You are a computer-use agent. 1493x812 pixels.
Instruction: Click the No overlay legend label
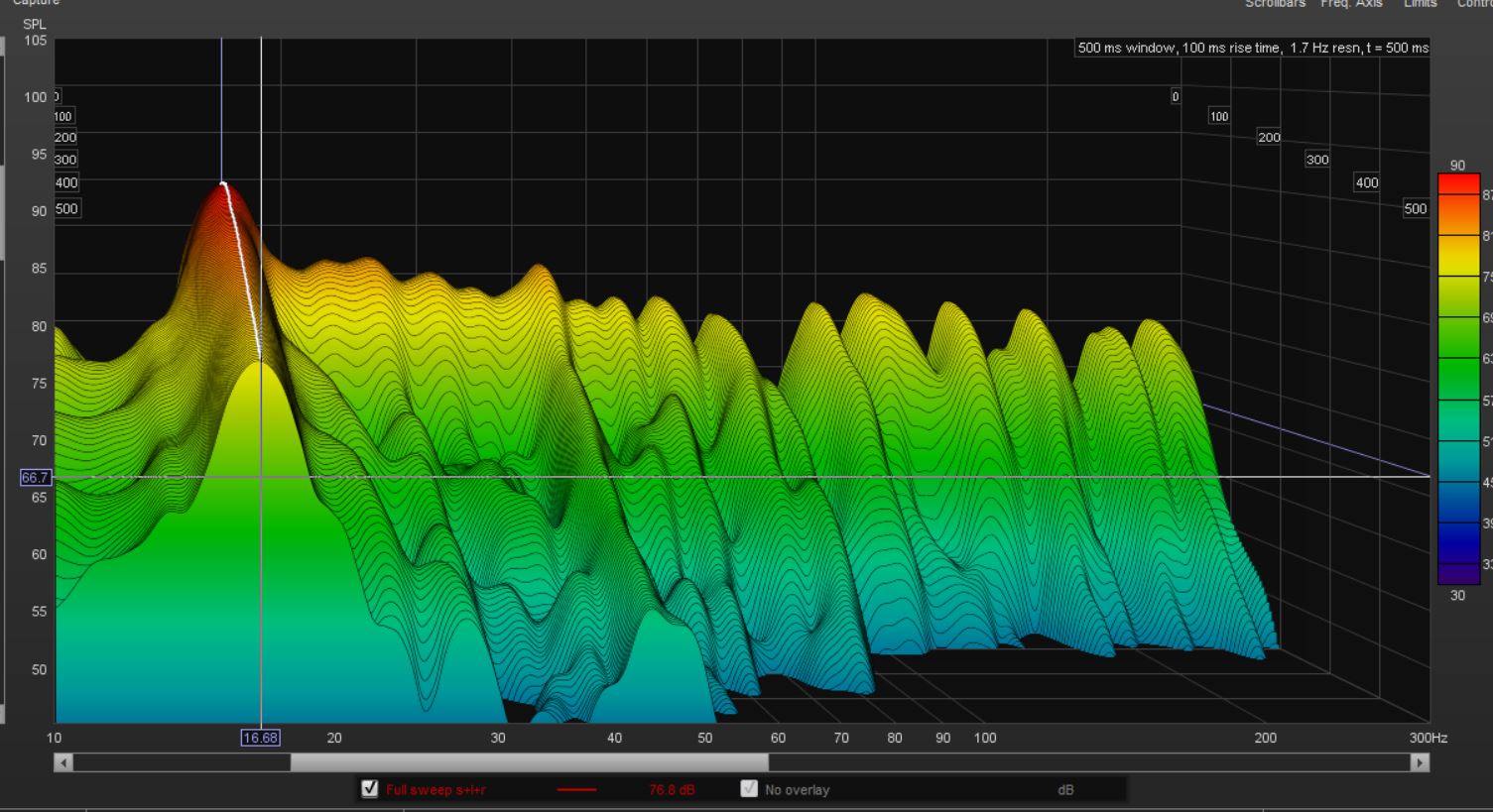[x=797, y=790]
